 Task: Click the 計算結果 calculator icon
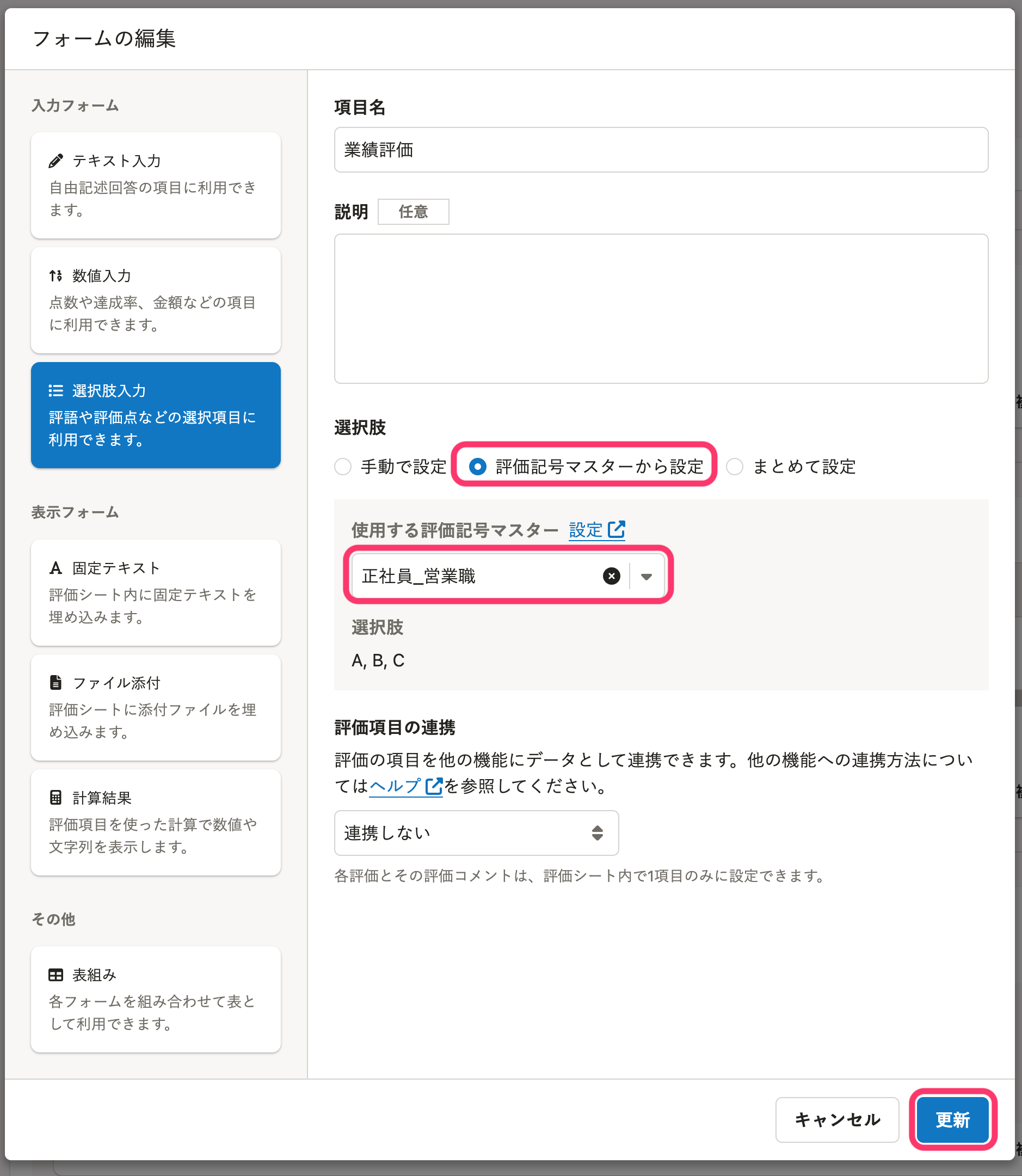[x=56, y=798]
